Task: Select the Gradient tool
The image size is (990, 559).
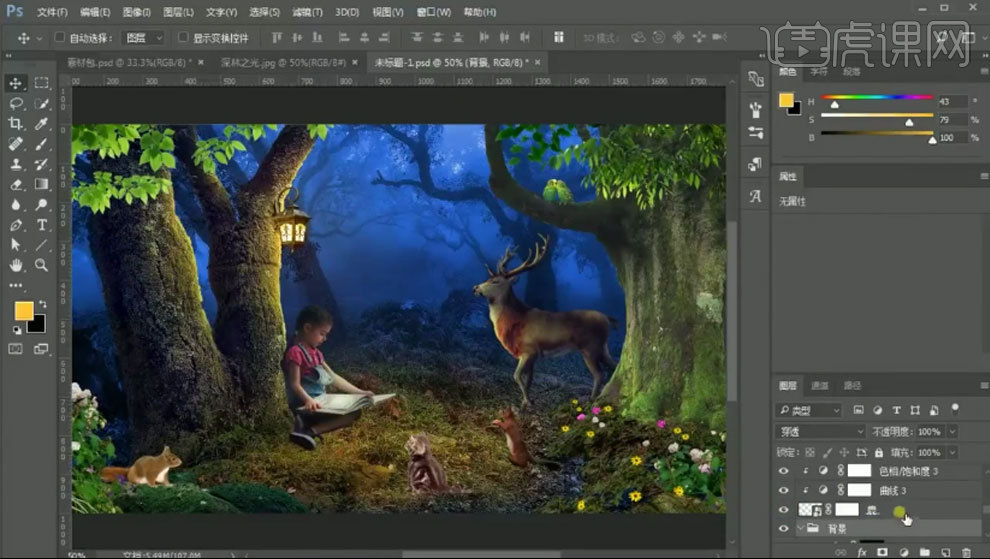Action: coord(42,184)
